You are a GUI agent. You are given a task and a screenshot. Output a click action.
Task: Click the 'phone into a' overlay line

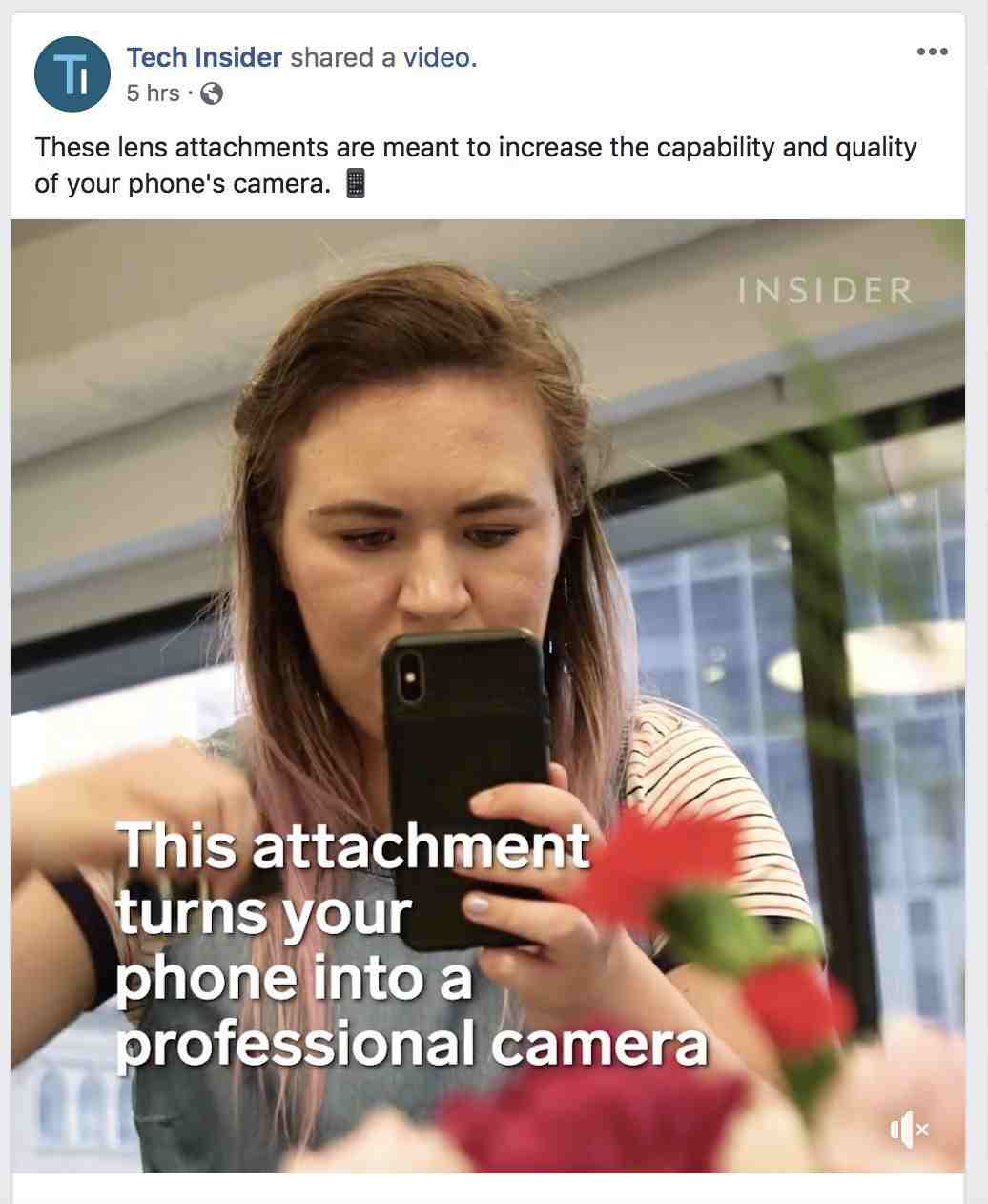294,978
